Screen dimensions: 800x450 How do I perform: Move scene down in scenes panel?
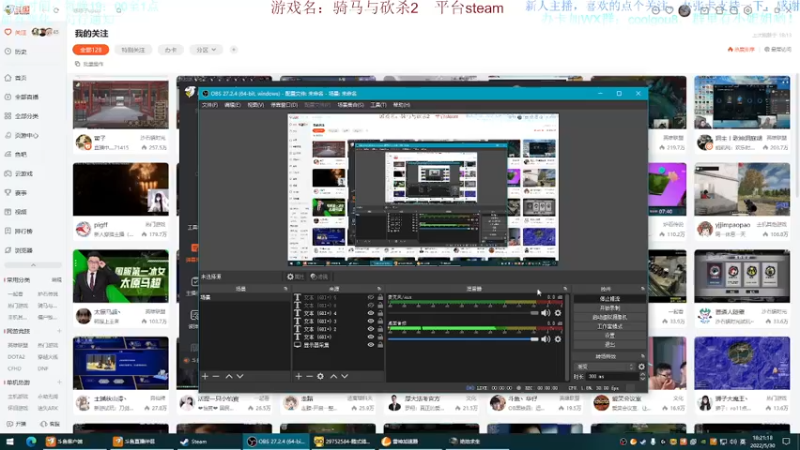point(240,377)
